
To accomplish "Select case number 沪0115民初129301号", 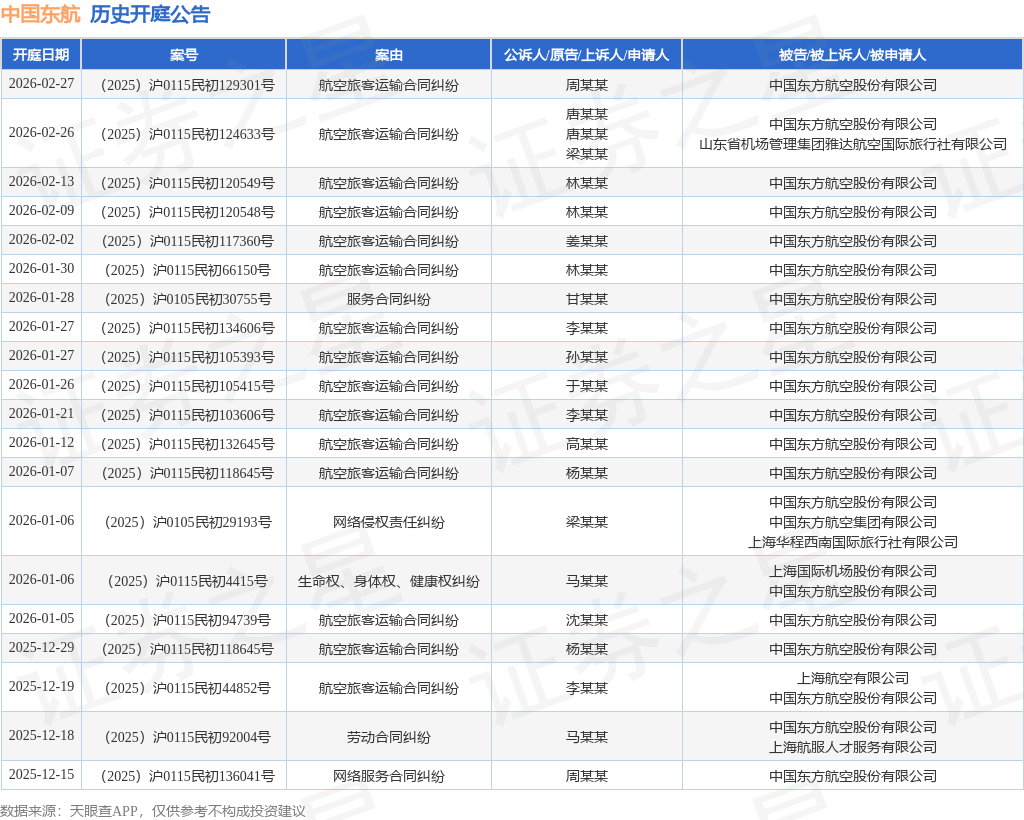I will click(x=187, y=85).
